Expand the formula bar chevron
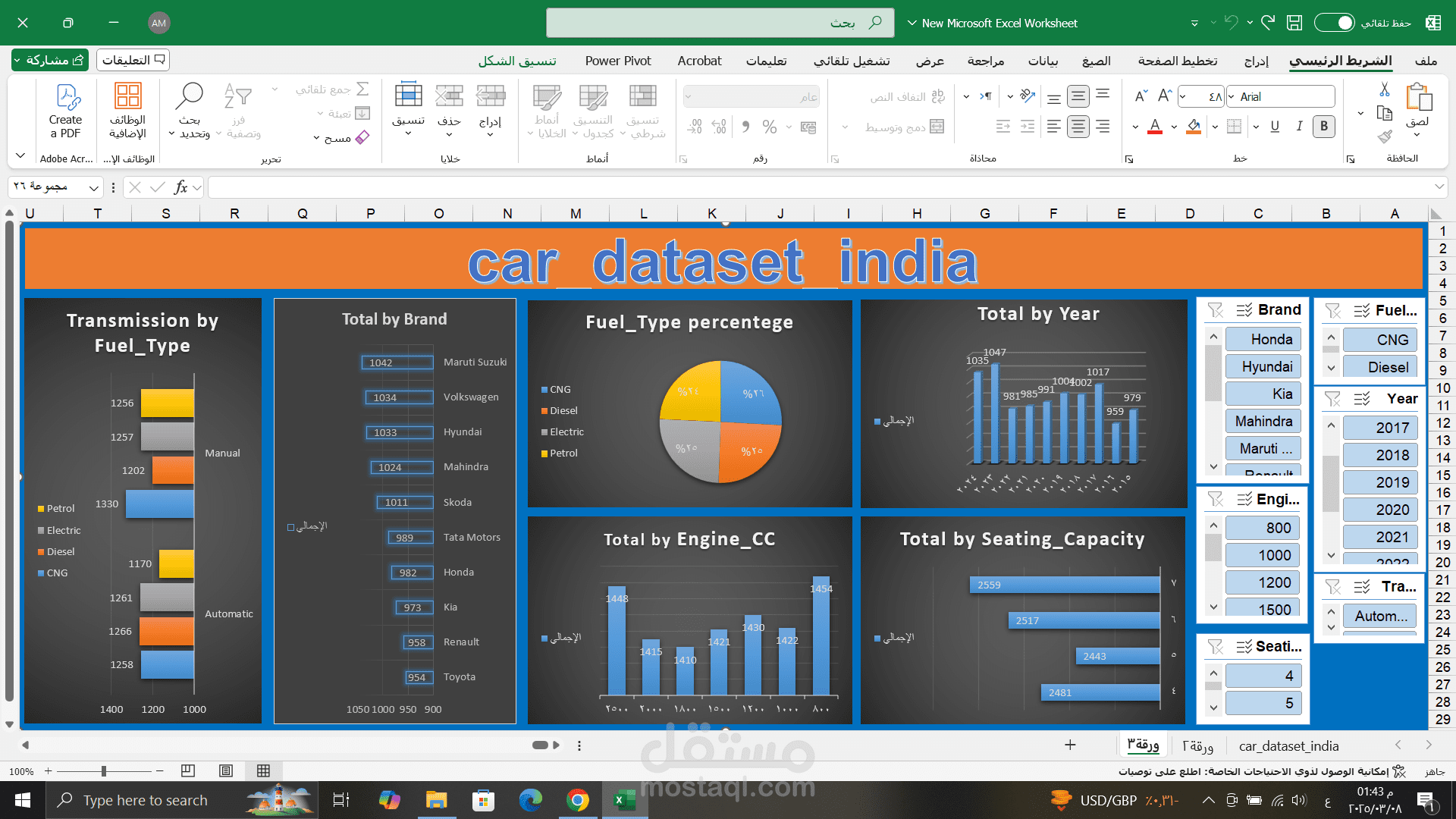 pyautogui.click(x=1439, y=187)
